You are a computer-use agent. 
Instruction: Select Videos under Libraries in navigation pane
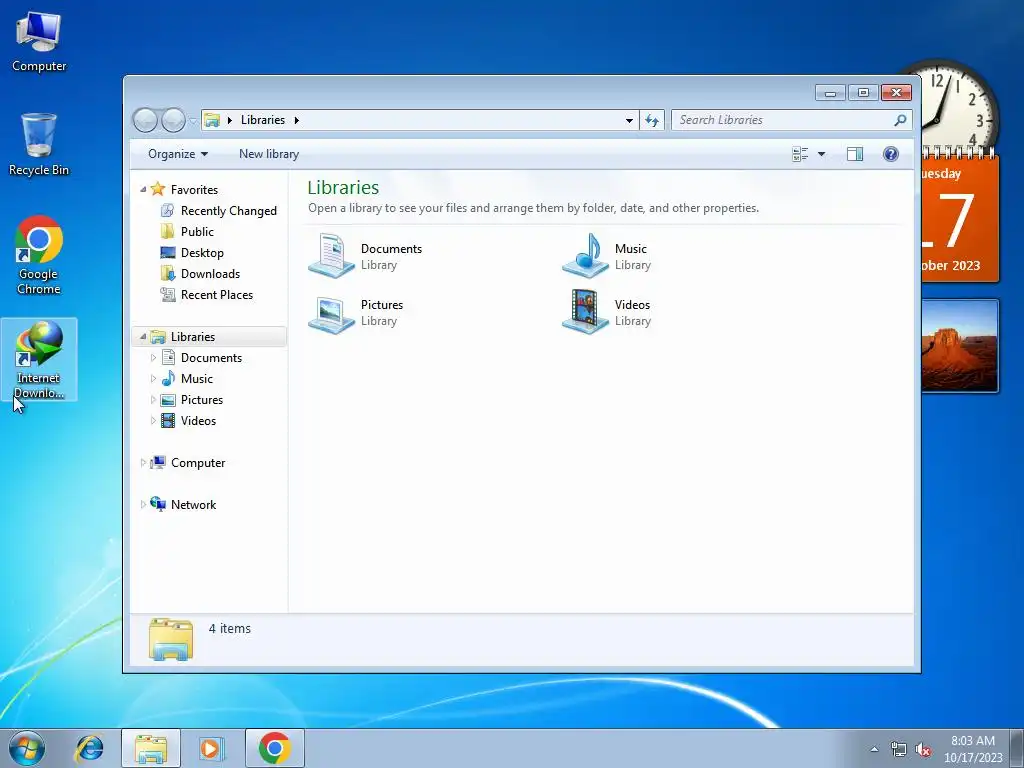pos(199,421)
